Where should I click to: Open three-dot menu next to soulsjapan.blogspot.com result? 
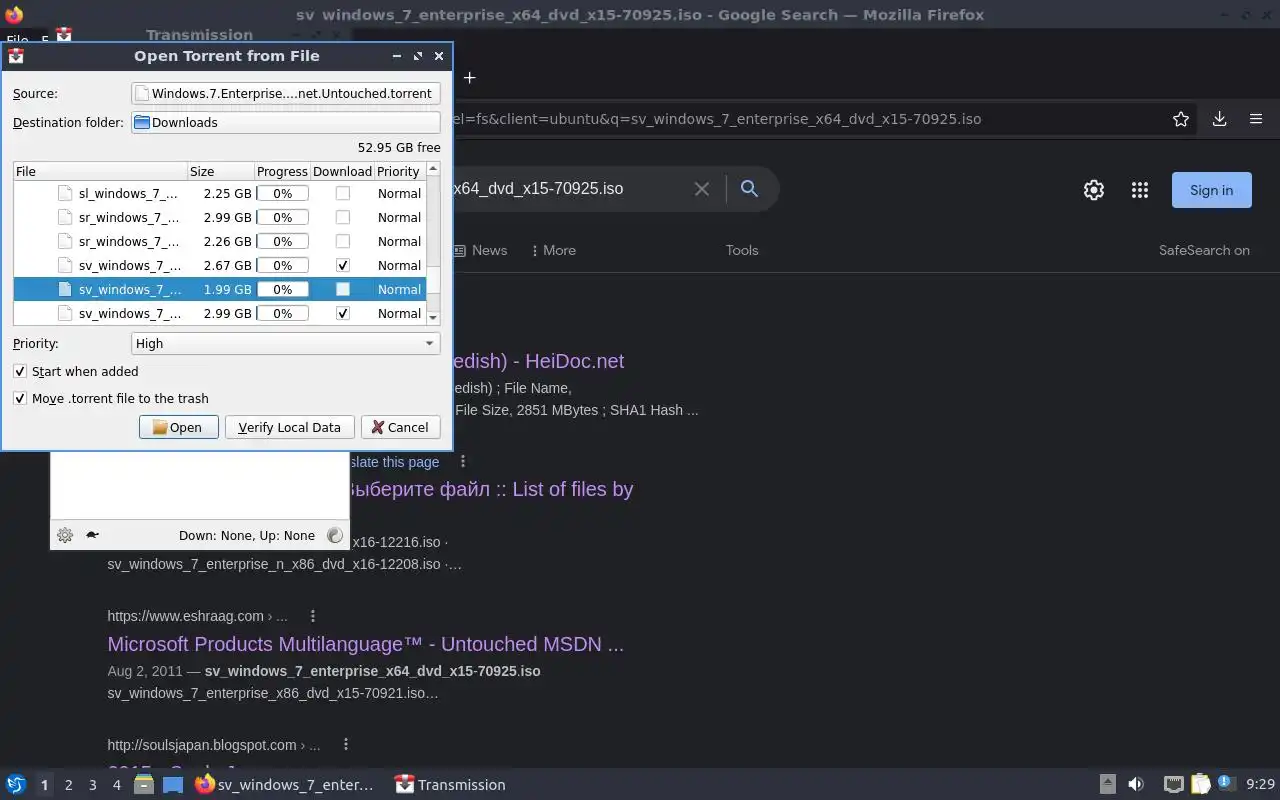pyautogui.click(x=346, y=745)
